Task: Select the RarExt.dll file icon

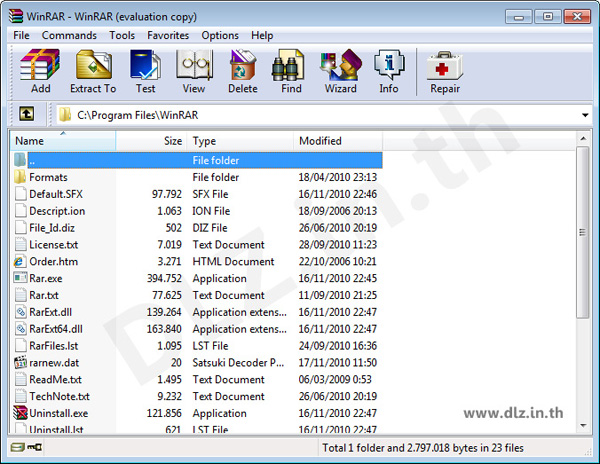Action: tap(20, 312)
